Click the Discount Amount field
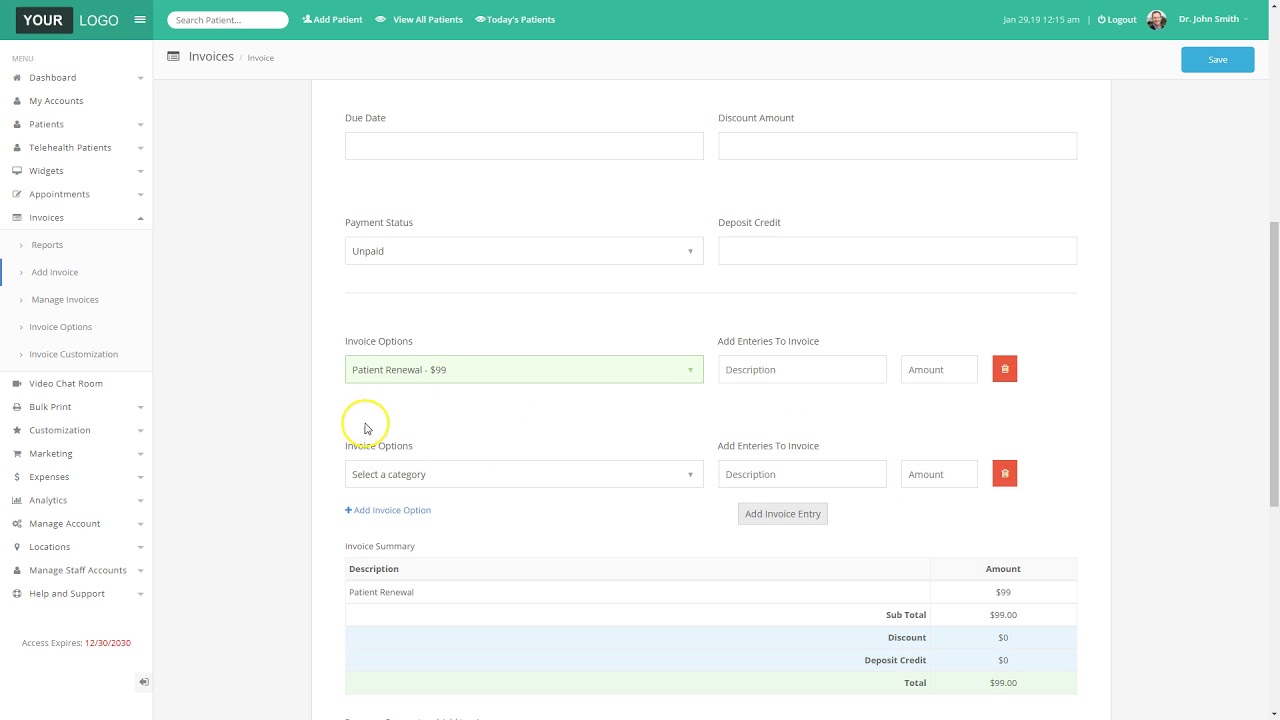Image resolution: width=1280 pixels, height=720 pixels. [897, 146]
